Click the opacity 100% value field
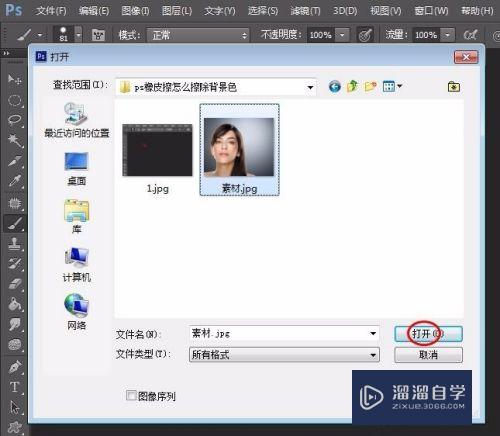Viewport: 500px width, 436px height. (321, 35)
